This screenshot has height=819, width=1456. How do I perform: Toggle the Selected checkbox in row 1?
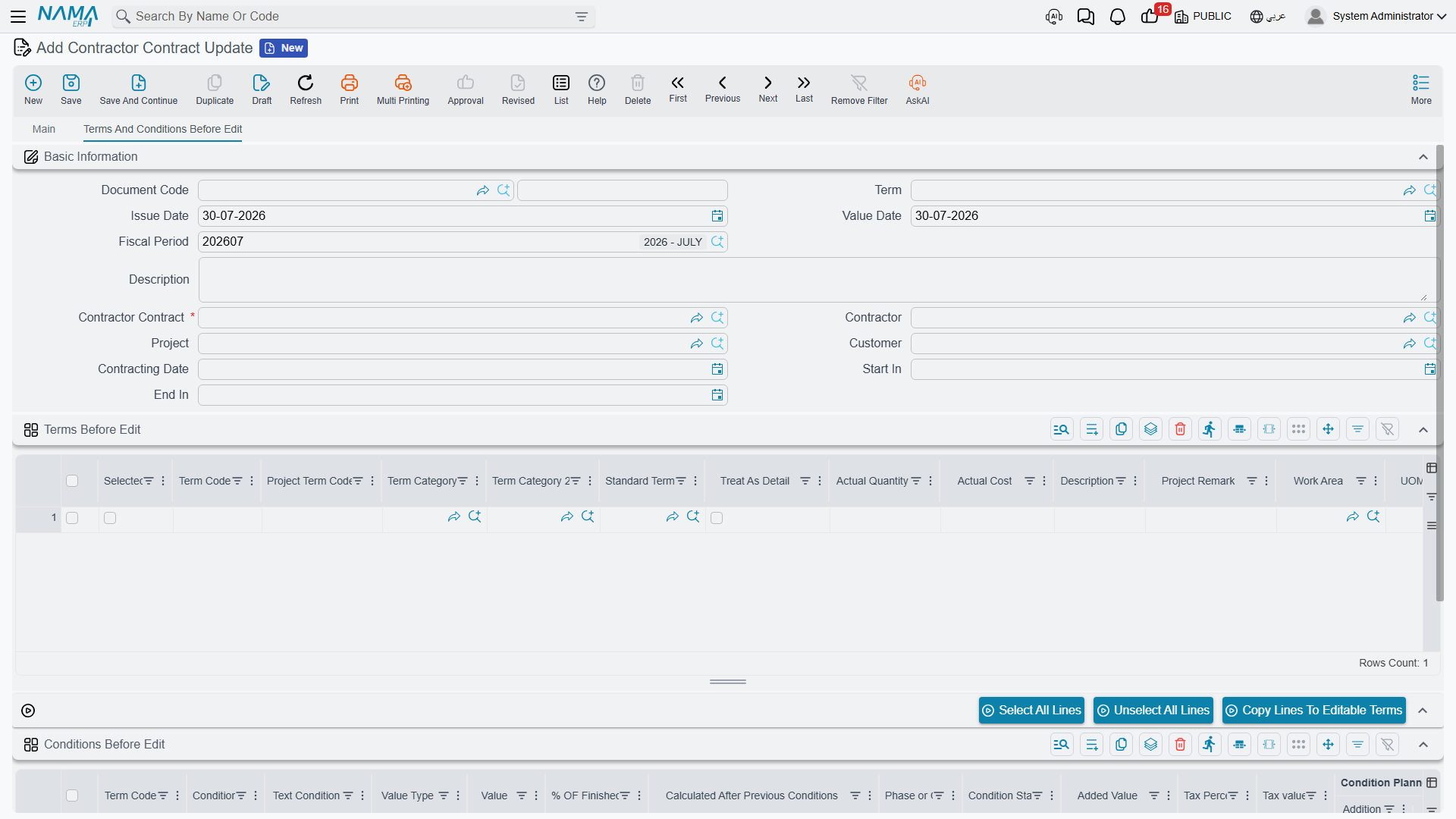110,518
